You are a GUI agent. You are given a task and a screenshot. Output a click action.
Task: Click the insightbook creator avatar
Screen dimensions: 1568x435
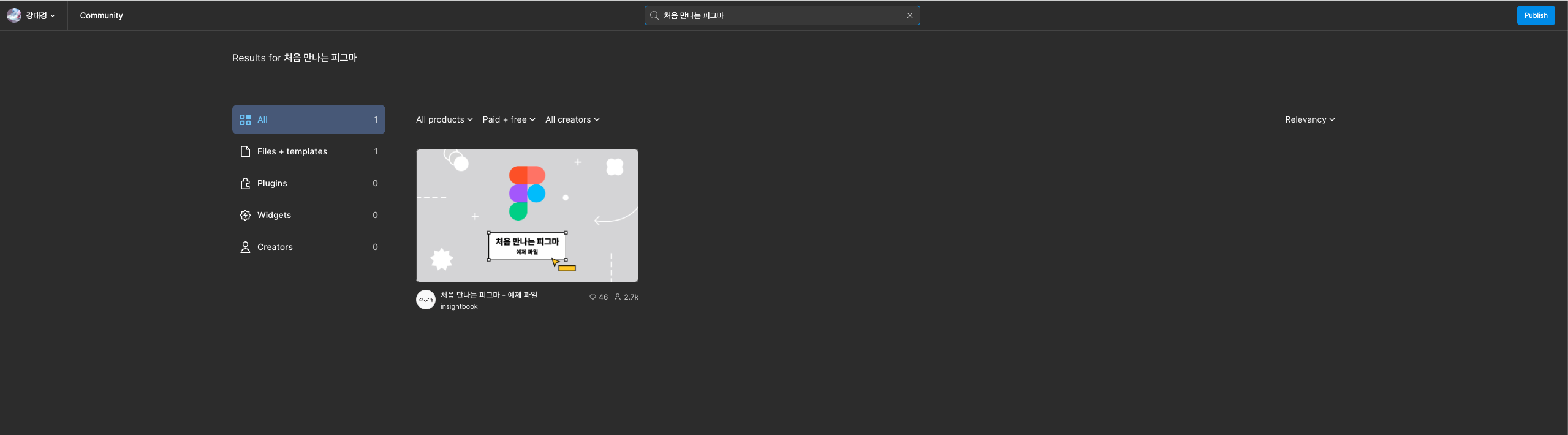[426, 300]
